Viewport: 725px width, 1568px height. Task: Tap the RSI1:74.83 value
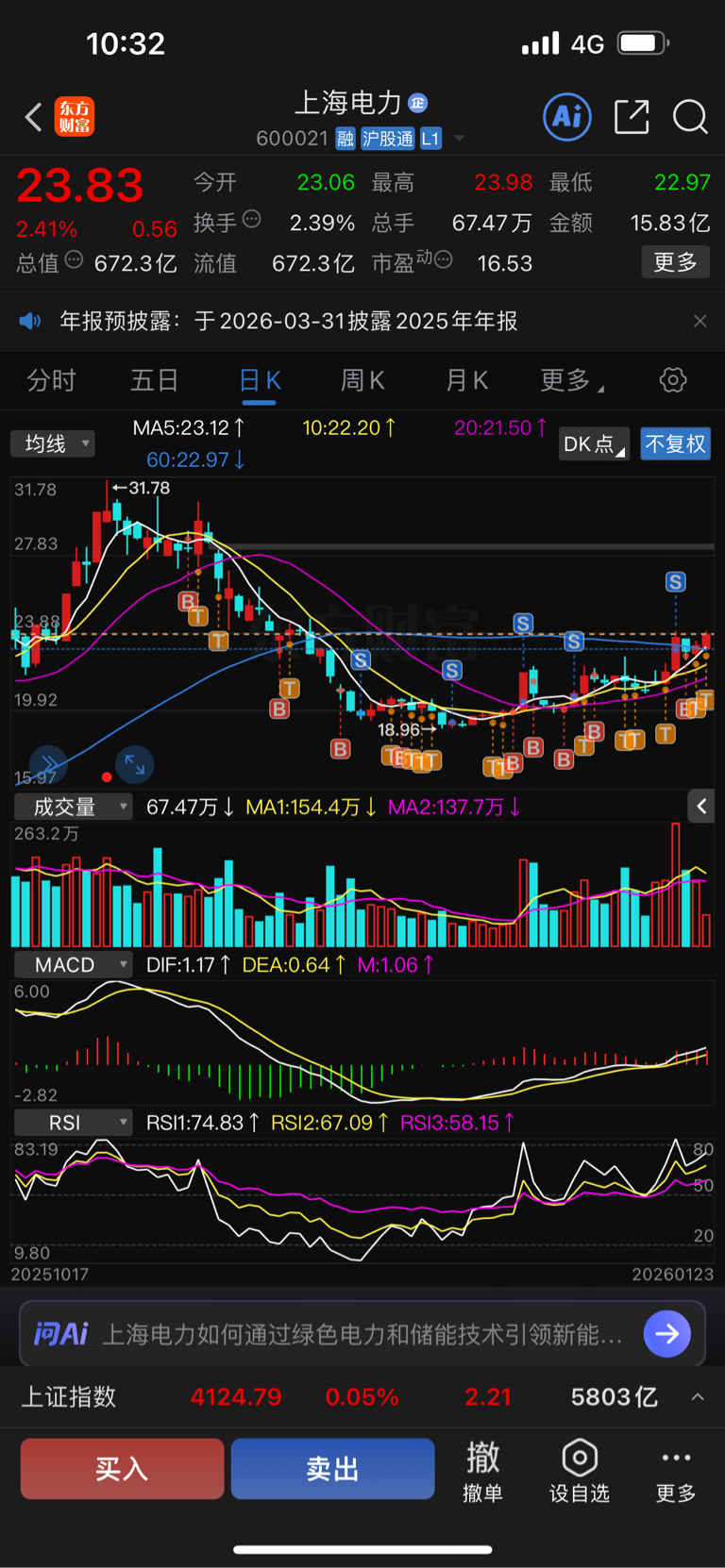click(202, 1123)
